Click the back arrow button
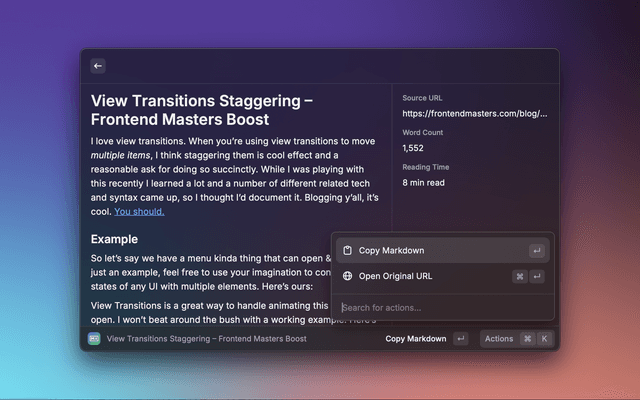The height and width of the screenshot is (400, 640). pyautogui.click(x=98, y=66)
